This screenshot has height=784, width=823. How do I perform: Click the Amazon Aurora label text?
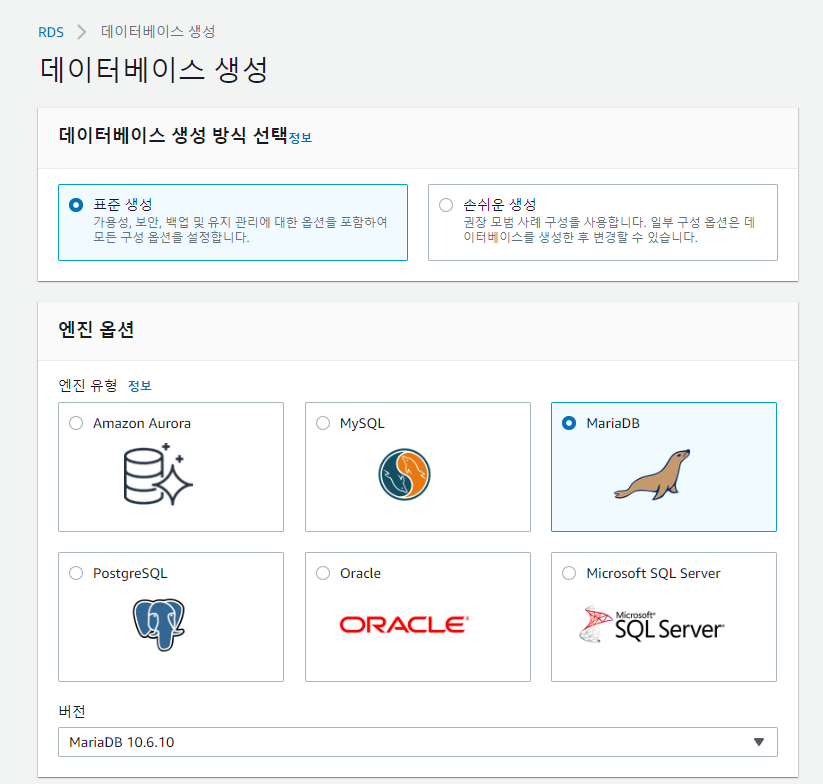(142, 423)
